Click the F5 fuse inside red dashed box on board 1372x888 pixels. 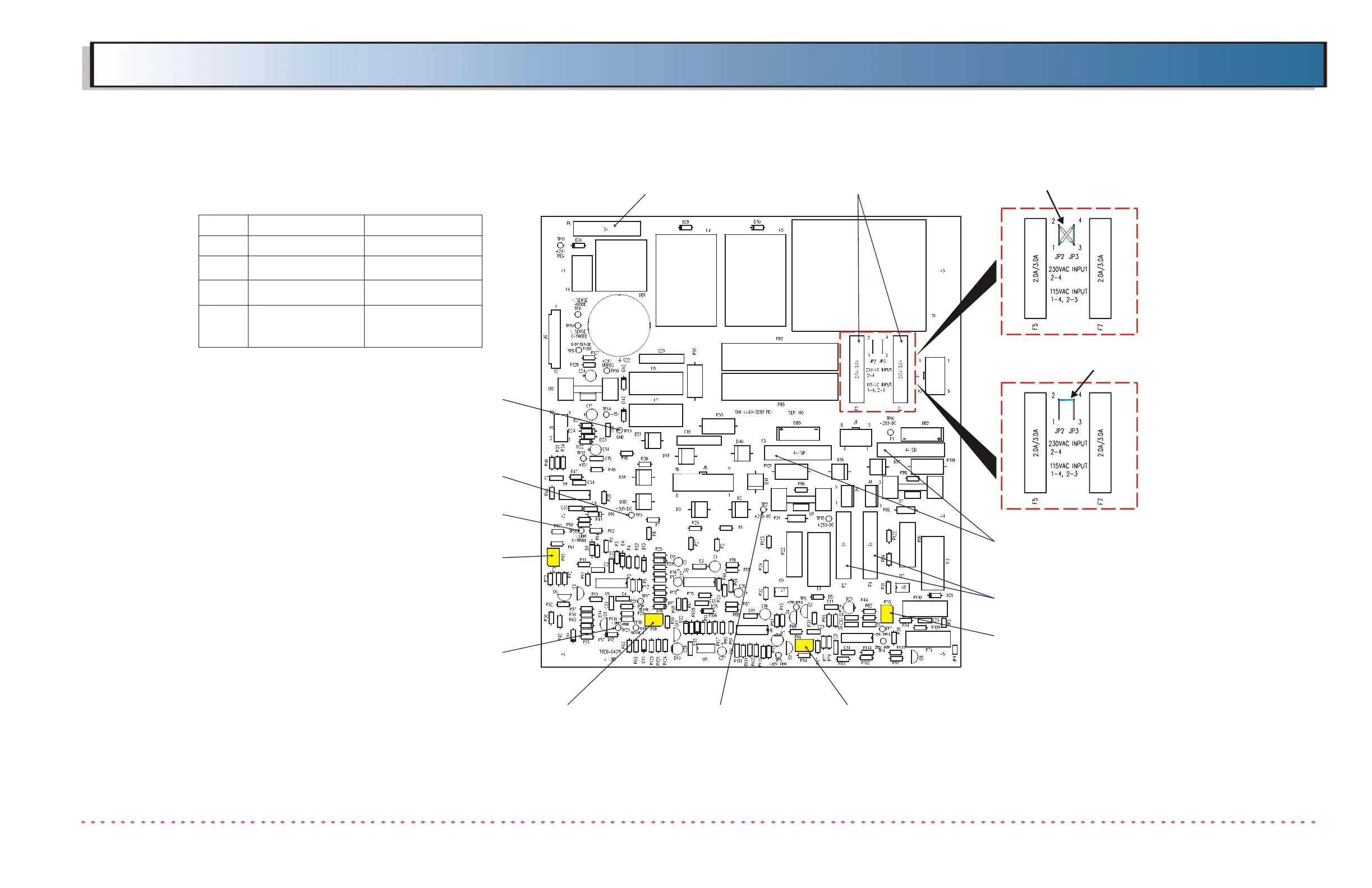coord(857,369)
